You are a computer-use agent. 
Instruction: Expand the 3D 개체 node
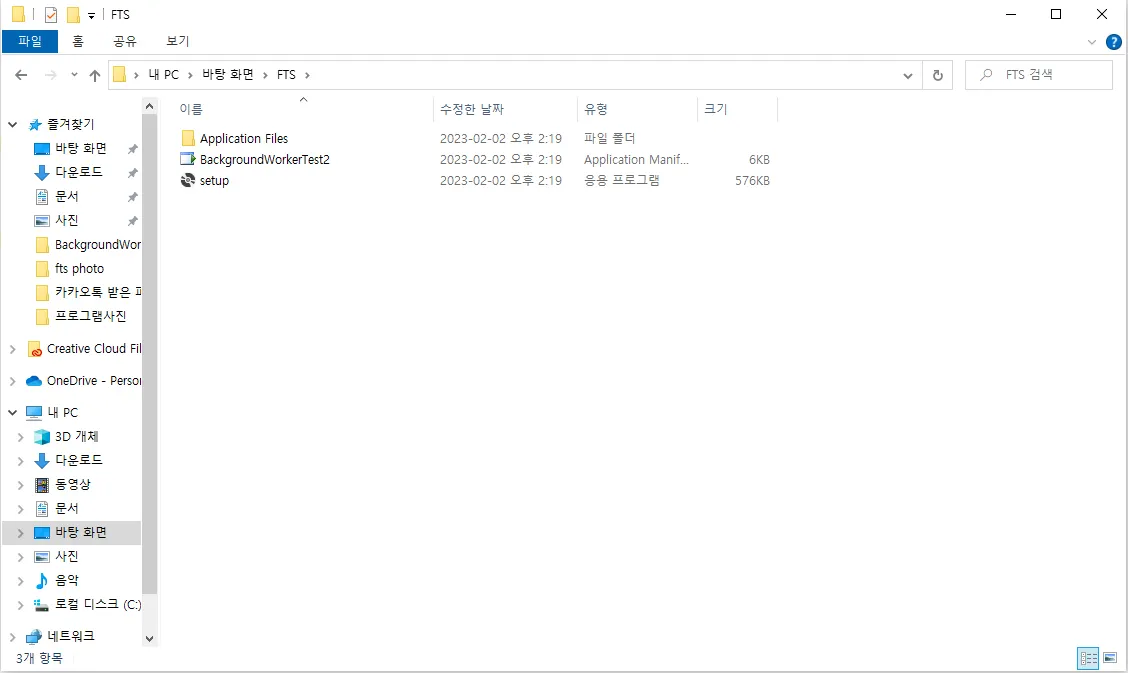click(21, 436)
